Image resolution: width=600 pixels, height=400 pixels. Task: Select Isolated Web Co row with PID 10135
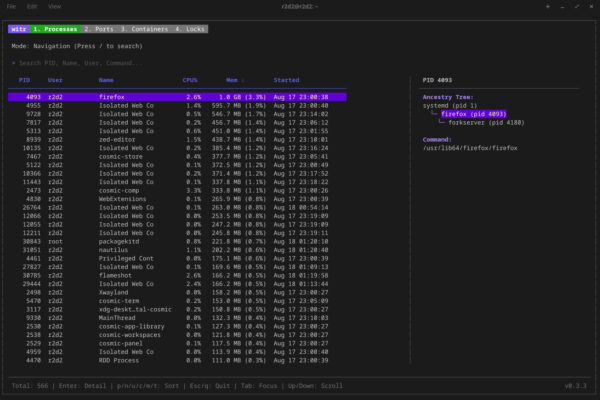pyautogui.click(x=177, y=148)
